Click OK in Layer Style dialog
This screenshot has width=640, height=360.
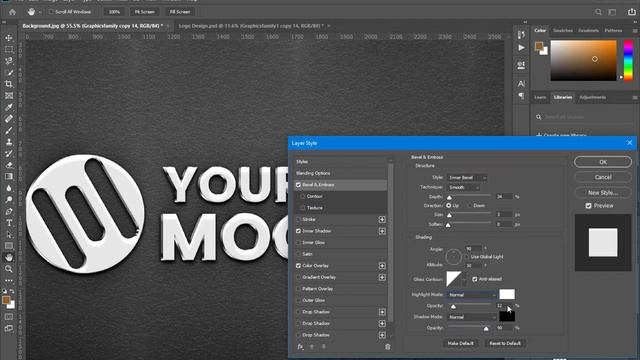[603, 162]
